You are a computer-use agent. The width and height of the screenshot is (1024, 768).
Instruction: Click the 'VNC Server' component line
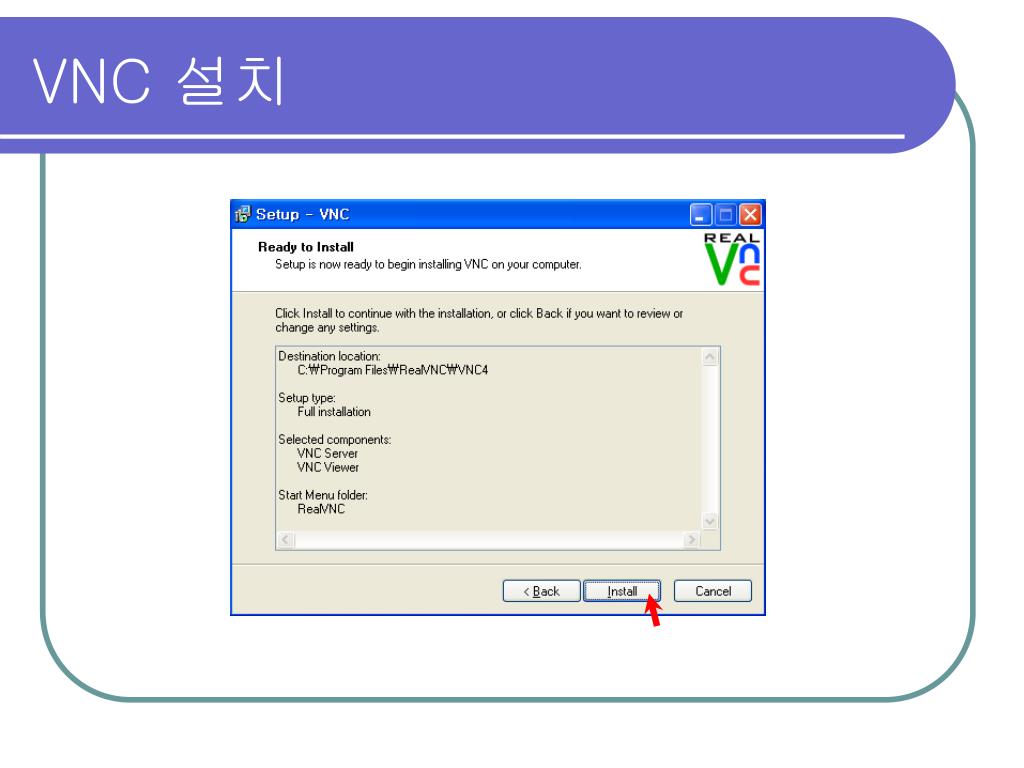pyautogui.click(x=327, y=453)
